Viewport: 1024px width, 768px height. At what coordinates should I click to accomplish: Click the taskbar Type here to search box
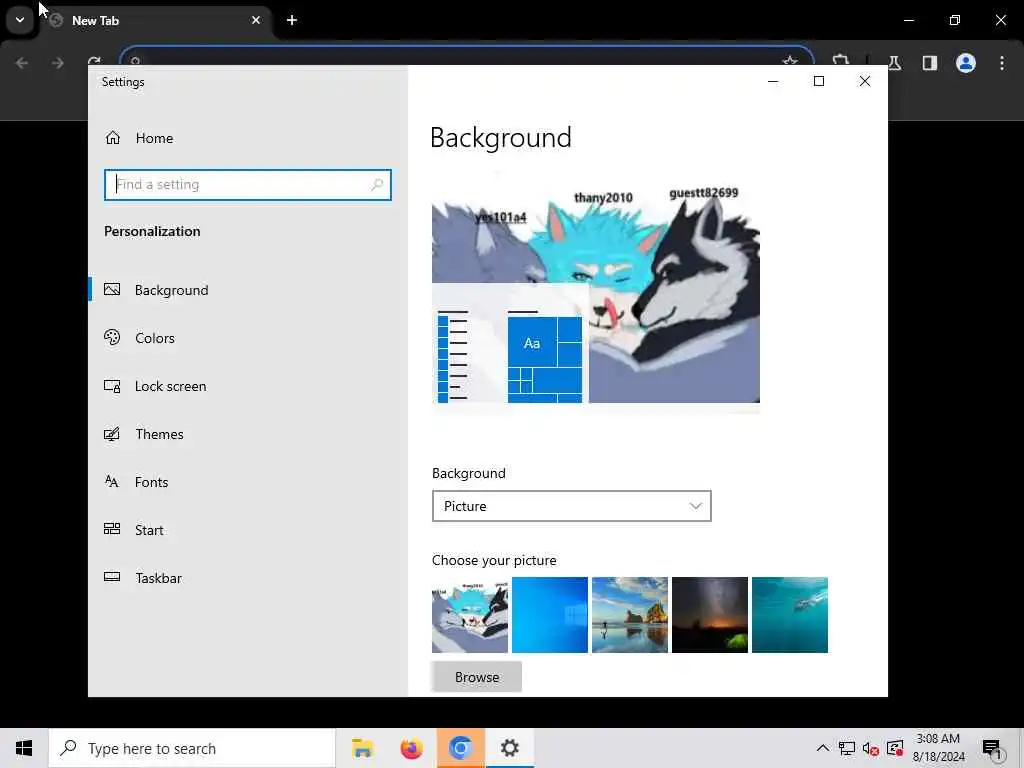pyautogui.click(x=191, y=748)
